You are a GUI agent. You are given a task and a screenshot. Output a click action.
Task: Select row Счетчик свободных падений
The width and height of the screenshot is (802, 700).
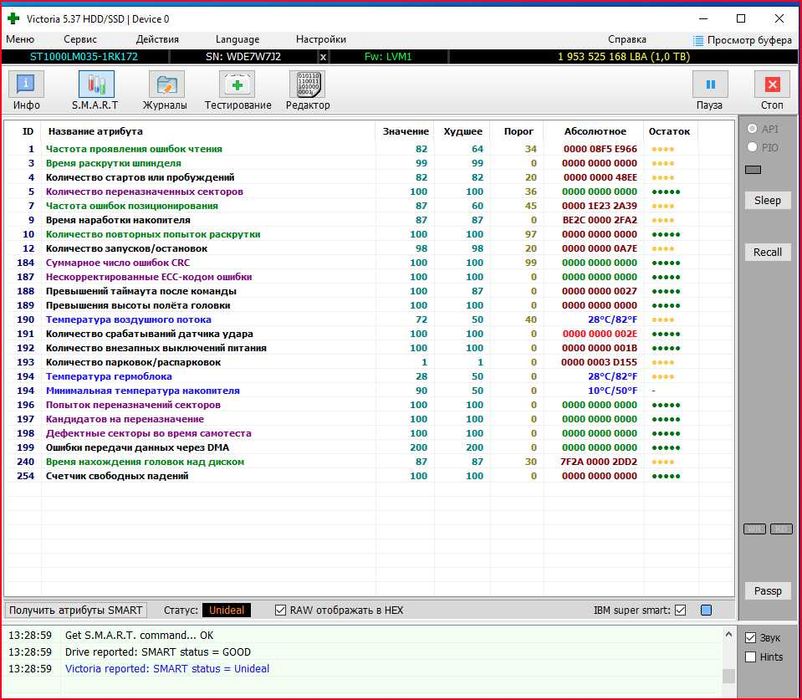(368, 476)
